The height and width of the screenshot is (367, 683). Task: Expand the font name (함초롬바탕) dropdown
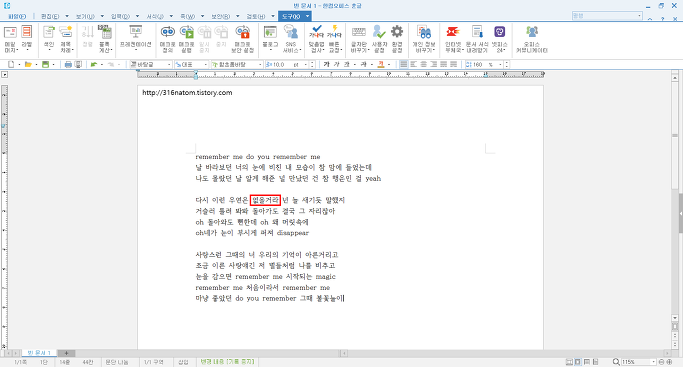[260, 64]
